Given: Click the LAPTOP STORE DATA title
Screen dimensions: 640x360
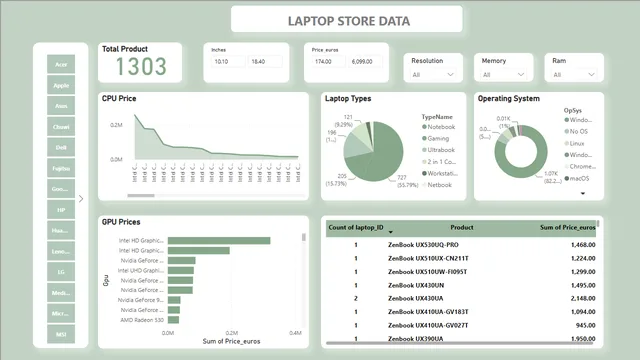Looking at the screenshot, I should [x=349, y=21].
